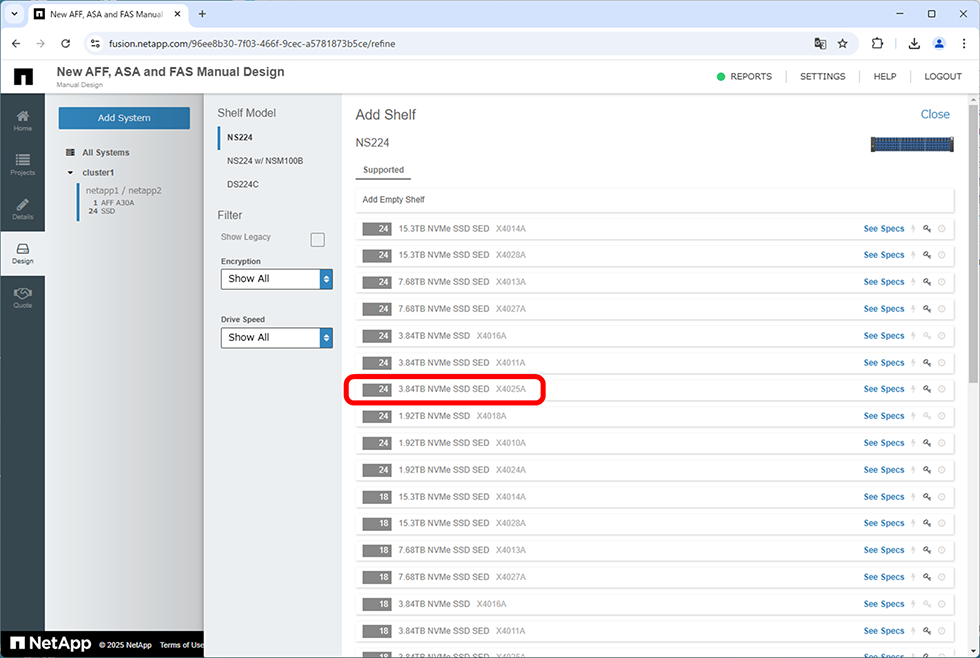Open the Drive Speed filter dropdown
Image resolution: width=980 pixels, height=658 pixels.
click(276, 338)
